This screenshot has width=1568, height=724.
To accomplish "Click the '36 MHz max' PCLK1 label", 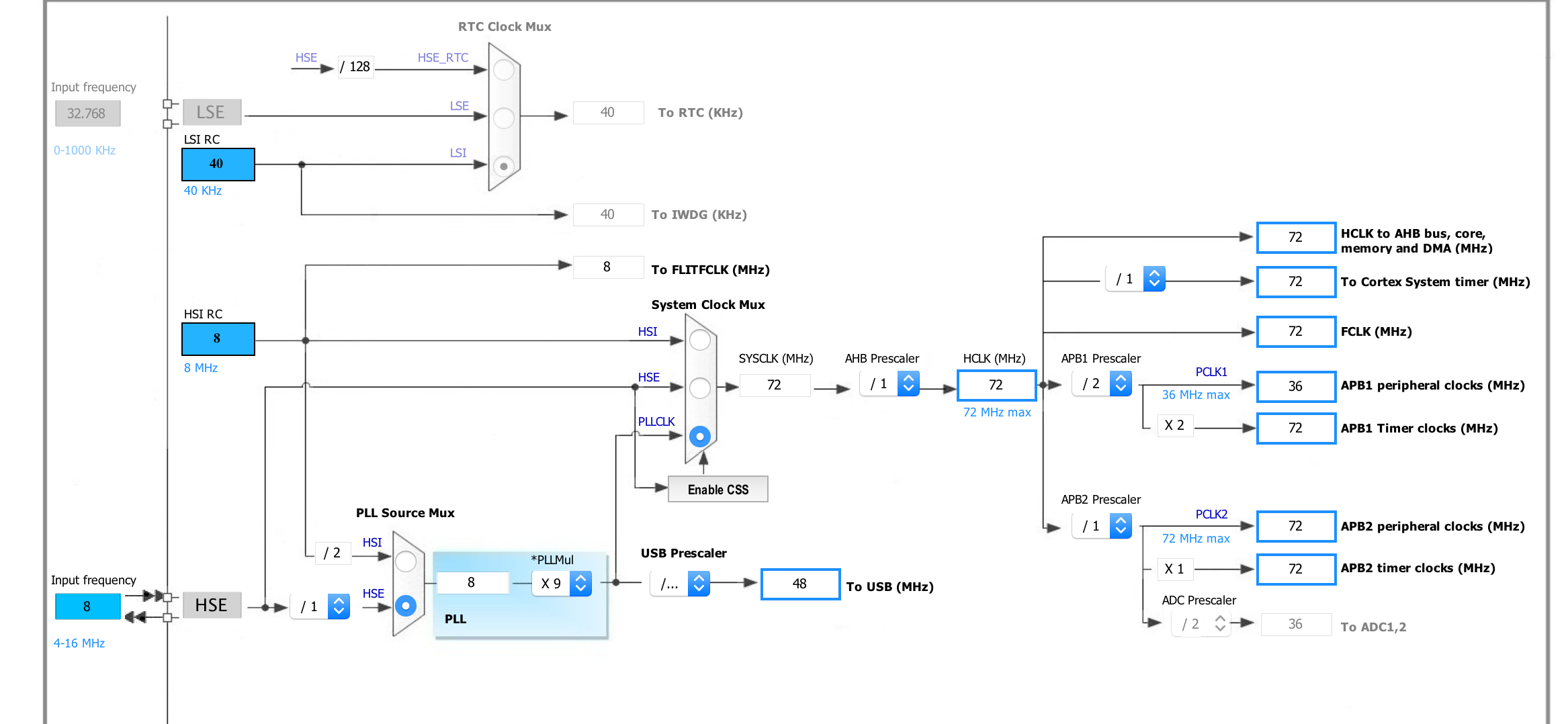I will (1196, 395).
